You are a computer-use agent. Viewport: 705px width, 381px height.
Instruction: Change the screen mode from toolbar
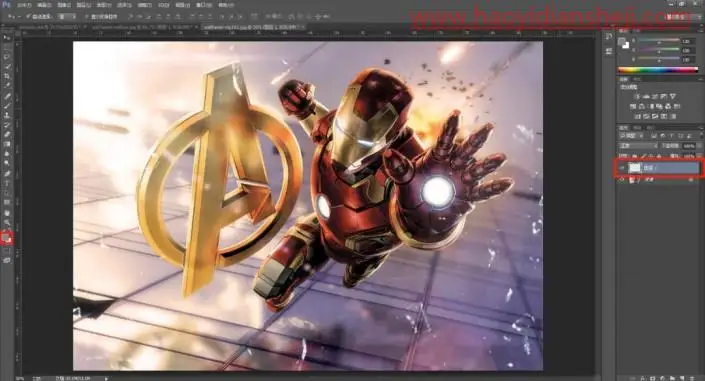coord(7,260)
